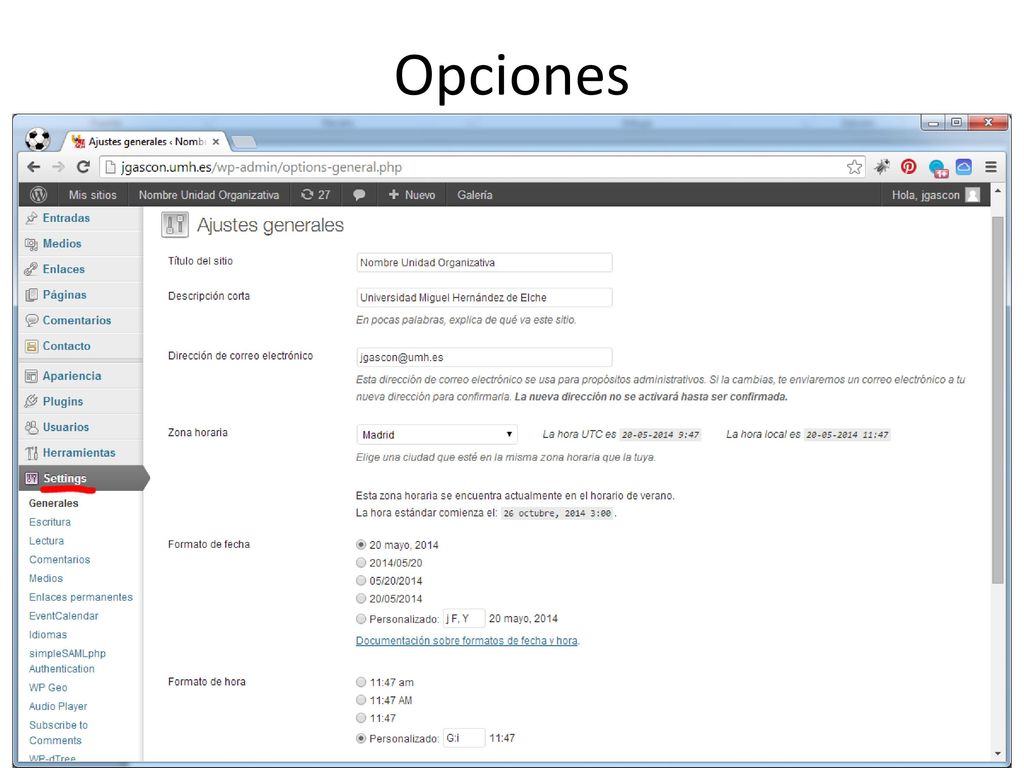Open the Chrome hamburger menu

click(991, 167)
